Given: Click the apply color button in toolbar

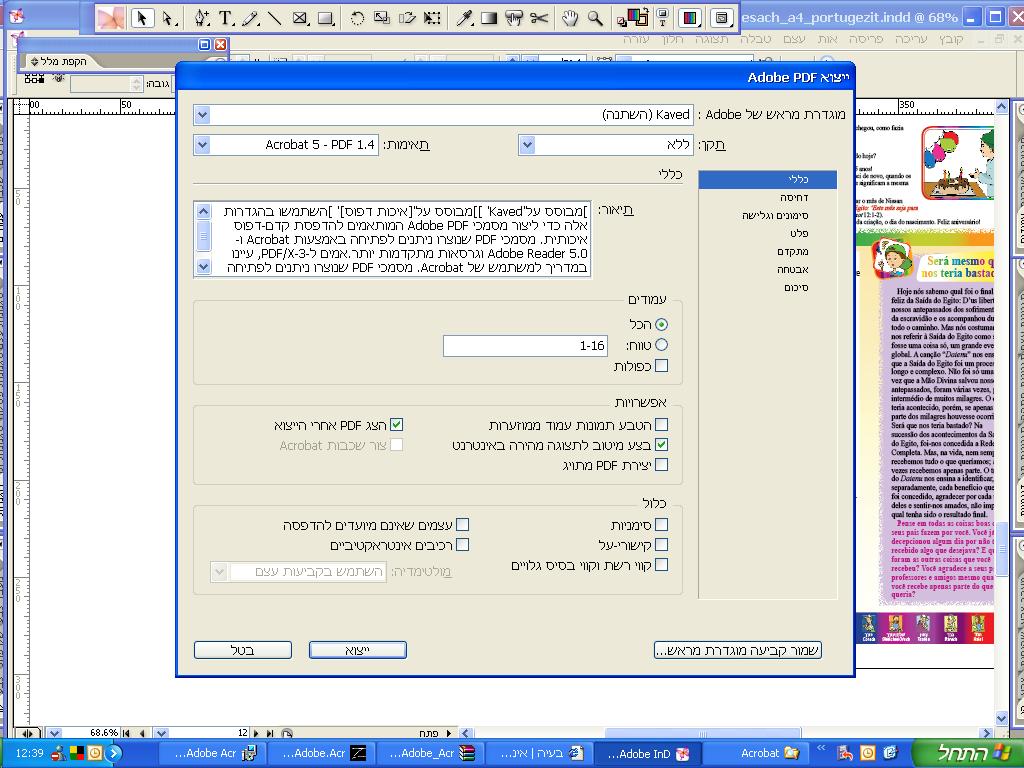Looking at the screenshot, I should (690, 18).
